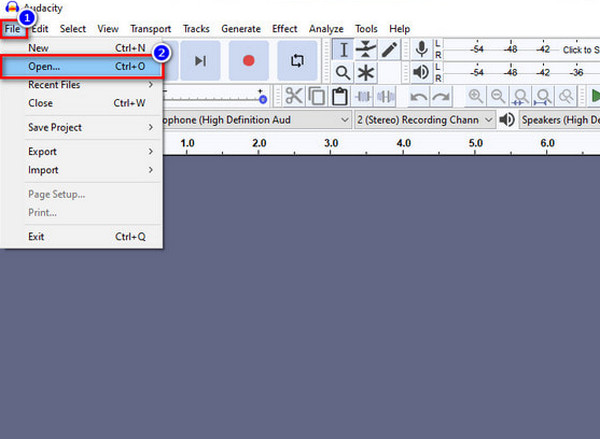Viewport: 600px width, 439px height.
Task: Click the Silence audio selection icon
Action: (x=386, y=96)
